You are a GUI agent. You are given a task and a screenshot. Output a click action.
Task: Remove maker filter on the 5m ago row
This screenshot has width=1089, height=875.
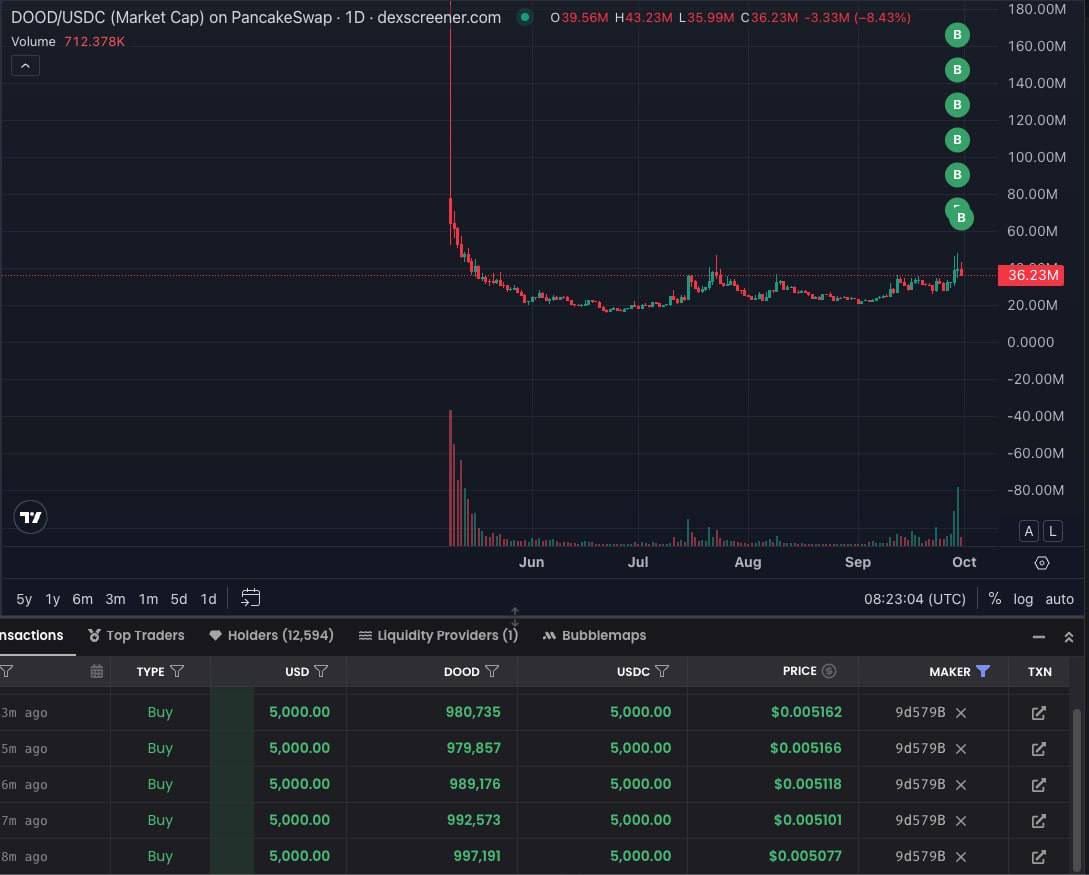(961, 749)
